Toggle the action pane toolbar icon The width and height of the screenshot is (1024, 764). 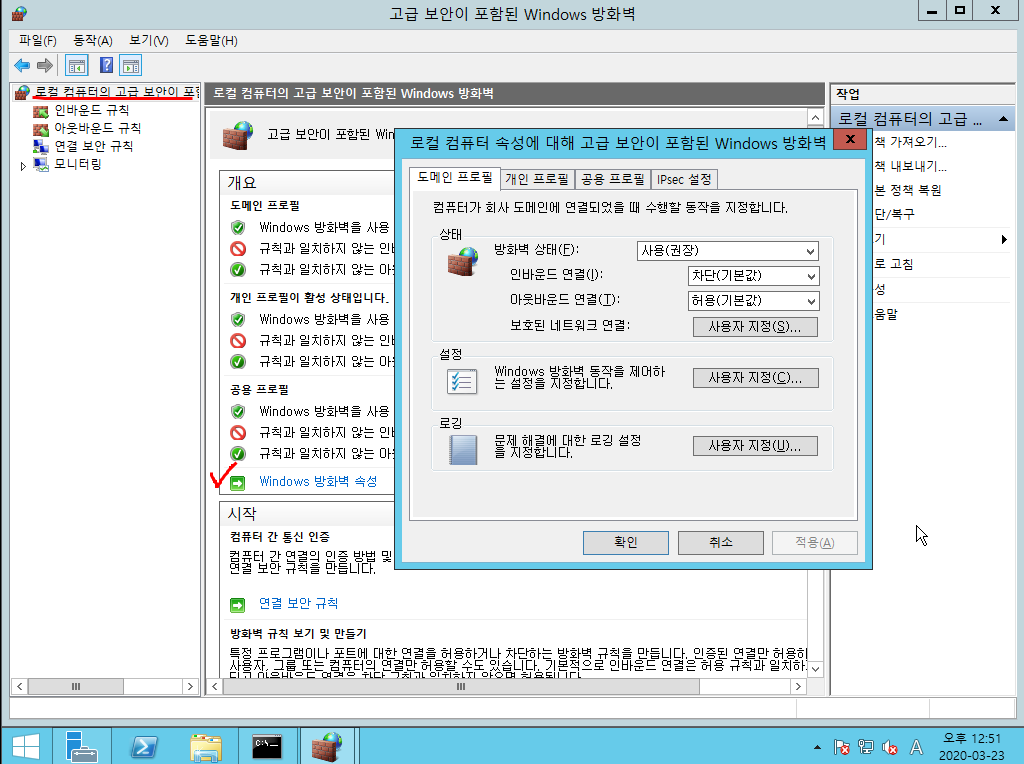tap(131, 66)
